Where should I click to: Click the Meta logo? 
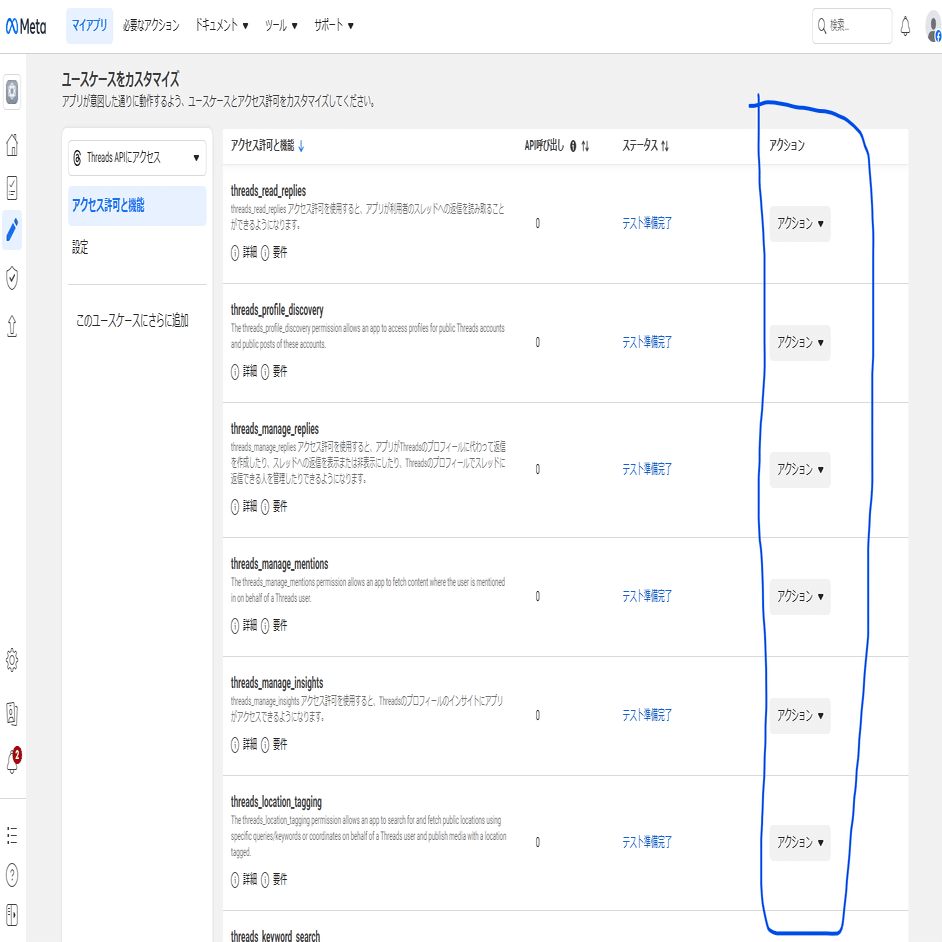[x=26, y=26]
